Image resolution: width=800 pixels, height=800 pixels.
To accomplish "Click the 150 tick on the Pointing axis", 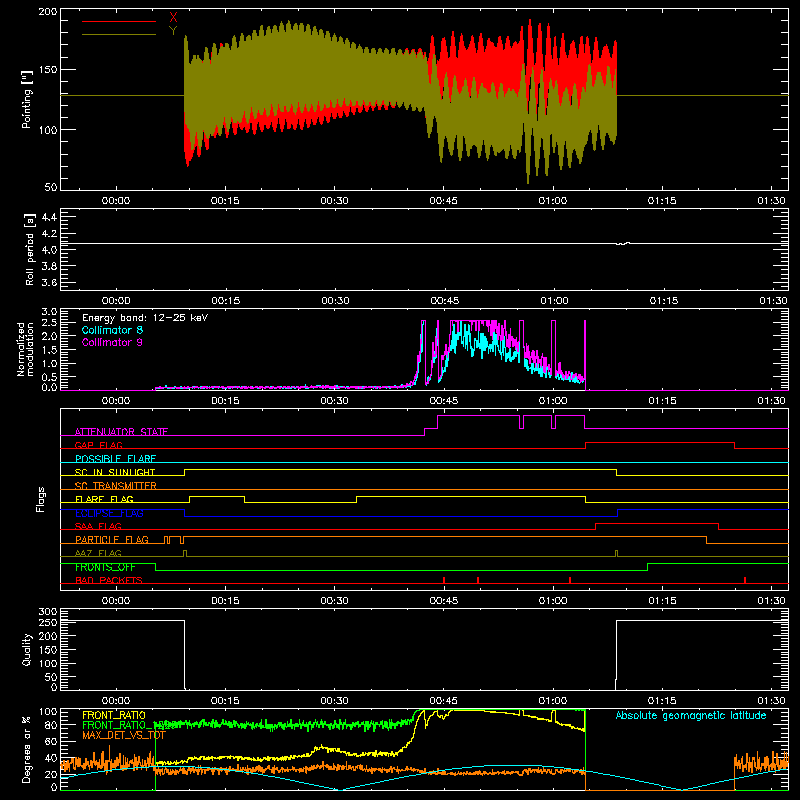I will point(48,70).
